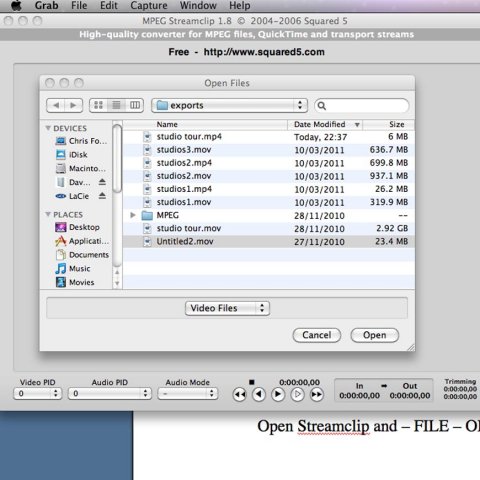The height and width of the screenshot is (480, 480).
Task: Select the file studios1.mov
Action: 269,202
